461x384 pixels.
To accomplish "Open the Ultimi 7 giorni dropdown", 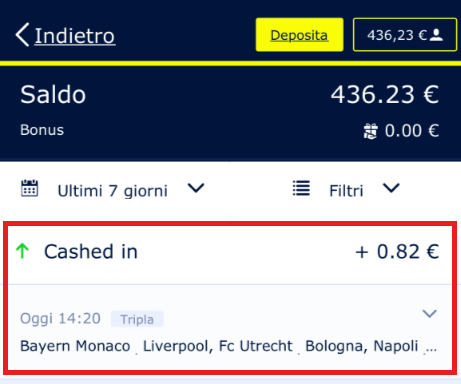I will (x=113, y=190).
